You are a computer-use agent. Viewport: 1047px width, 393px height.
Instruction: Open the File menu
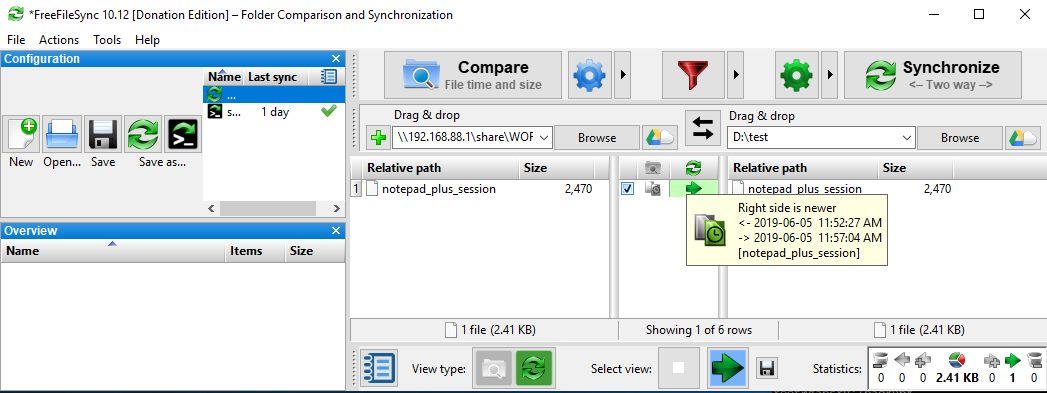coord(16,40)
